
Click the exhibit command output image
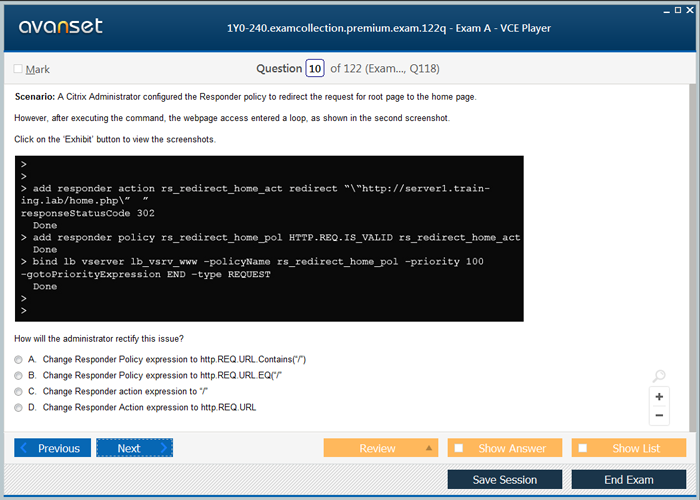(x=270, y=238)
